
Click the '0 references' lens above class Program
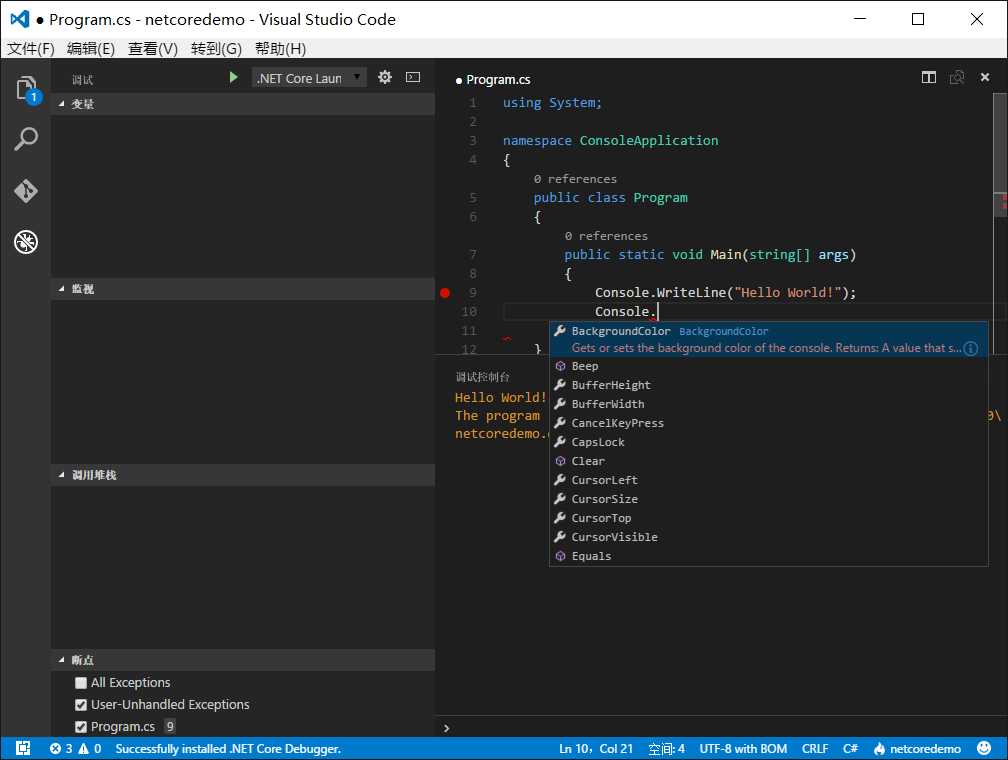click(x=575, y=179)
